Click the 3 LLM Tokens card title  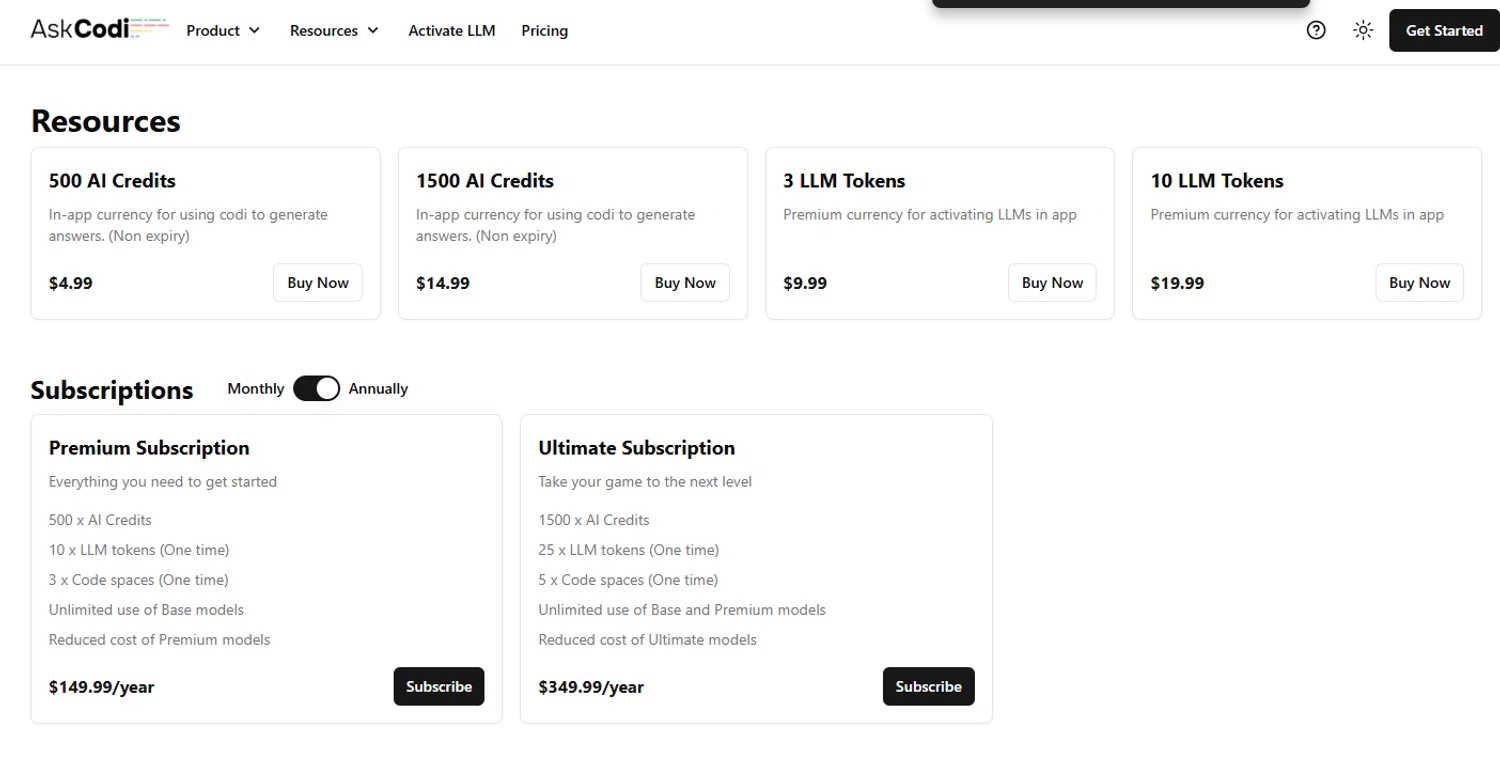coord(844,181)
